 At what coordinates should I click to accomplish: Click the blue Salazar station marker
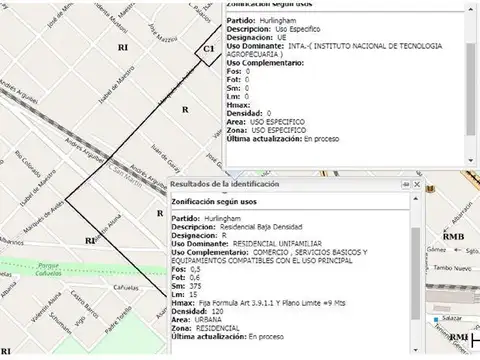coord(436,320)
